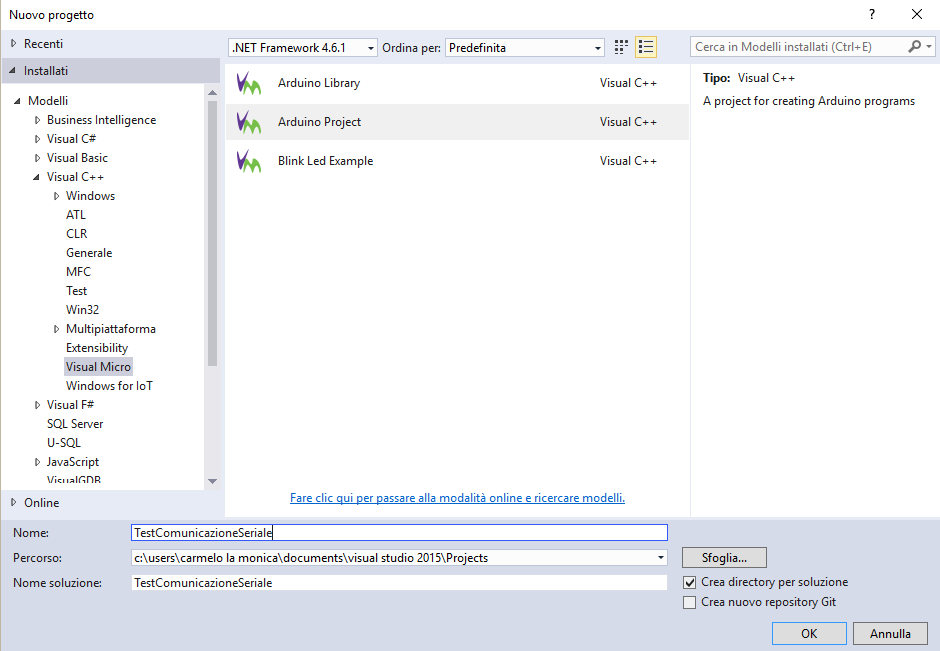Click the search magnifier icon
This screenshot has width=940, height=651.
pyautogui.click(x=914, y=47)
